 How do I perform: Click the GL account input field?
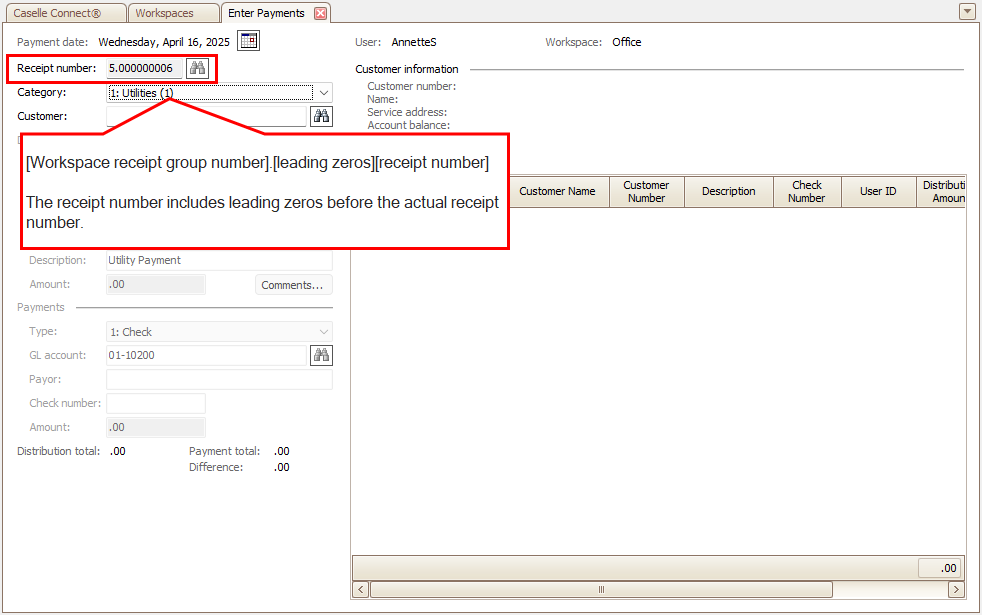(206, 355)
